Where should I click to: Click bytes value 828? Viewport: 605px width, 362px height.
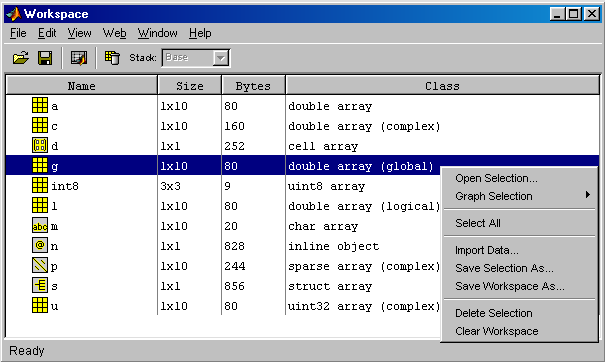click(x=234, y=246)
